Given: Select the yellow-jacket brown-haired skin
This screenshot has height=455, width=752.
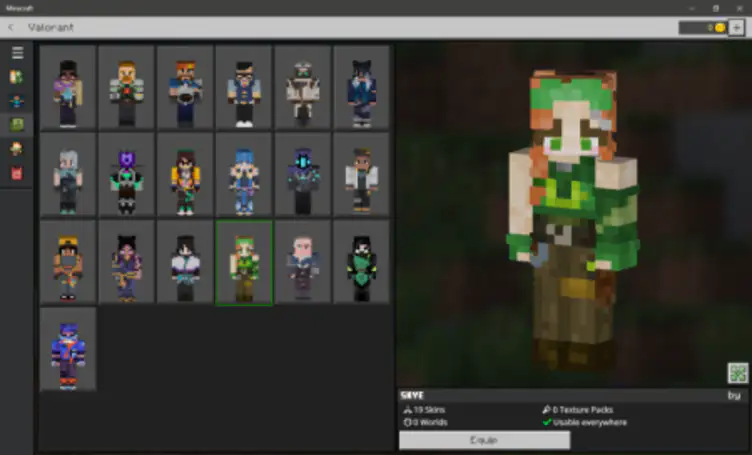Looking at the screenshot, I should 185,175.
